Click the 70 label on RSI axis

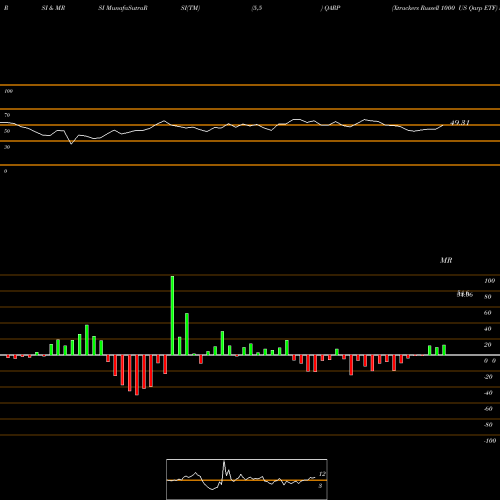[7, 115]
